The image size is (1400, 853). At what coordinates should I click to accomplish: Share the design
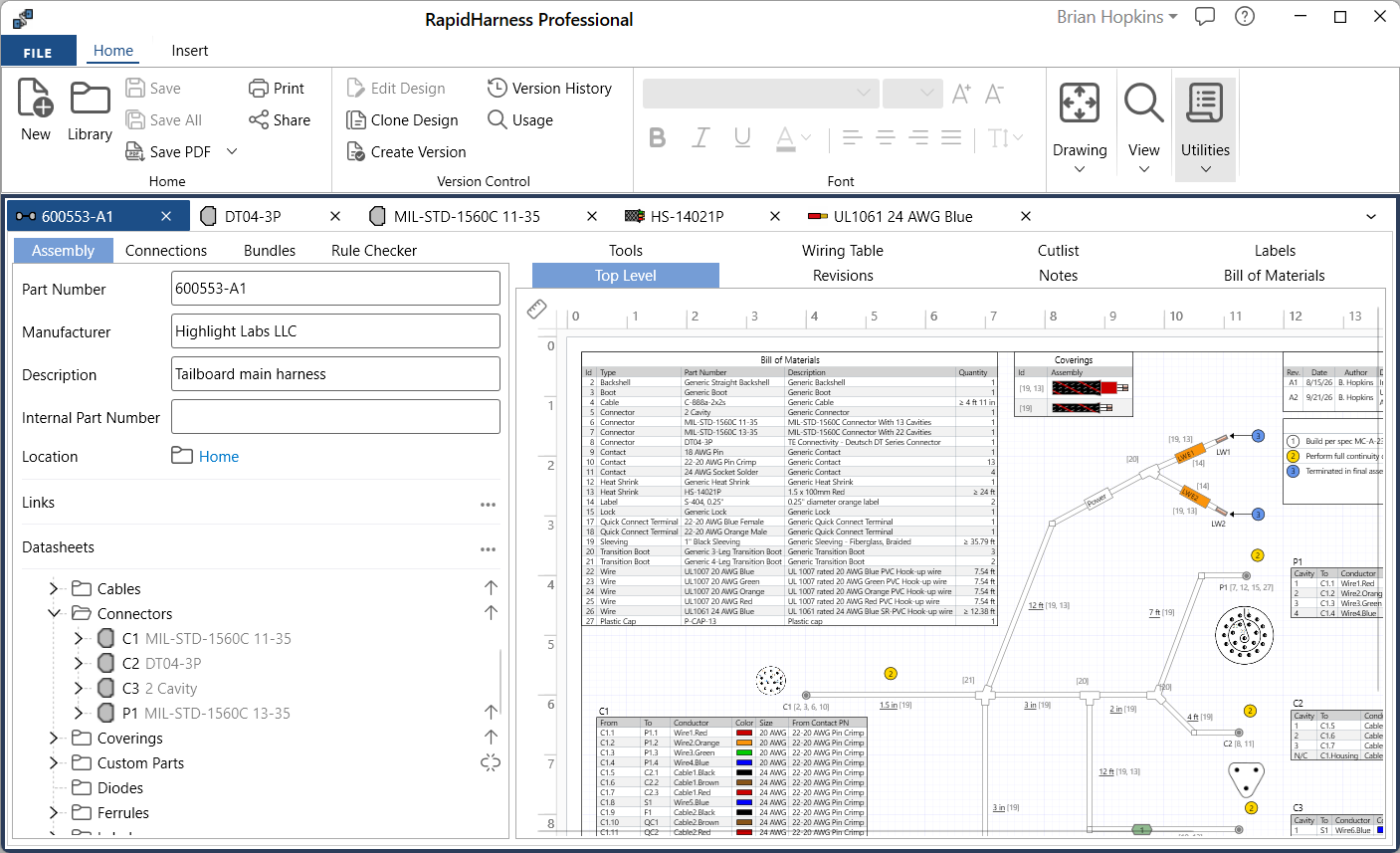click(280, 120)
